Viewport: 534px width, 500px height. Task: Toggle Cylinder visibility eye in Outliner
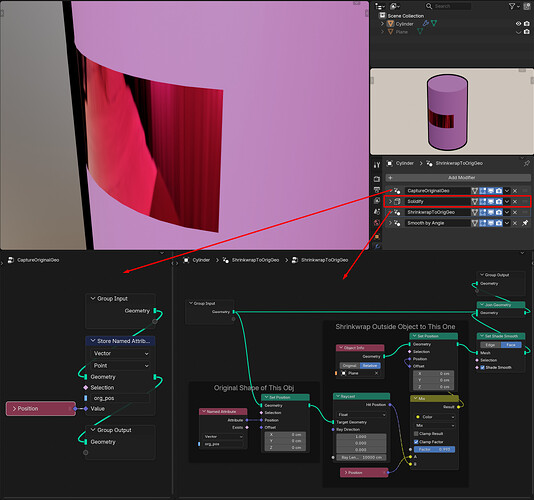click(x=518, y=24)
